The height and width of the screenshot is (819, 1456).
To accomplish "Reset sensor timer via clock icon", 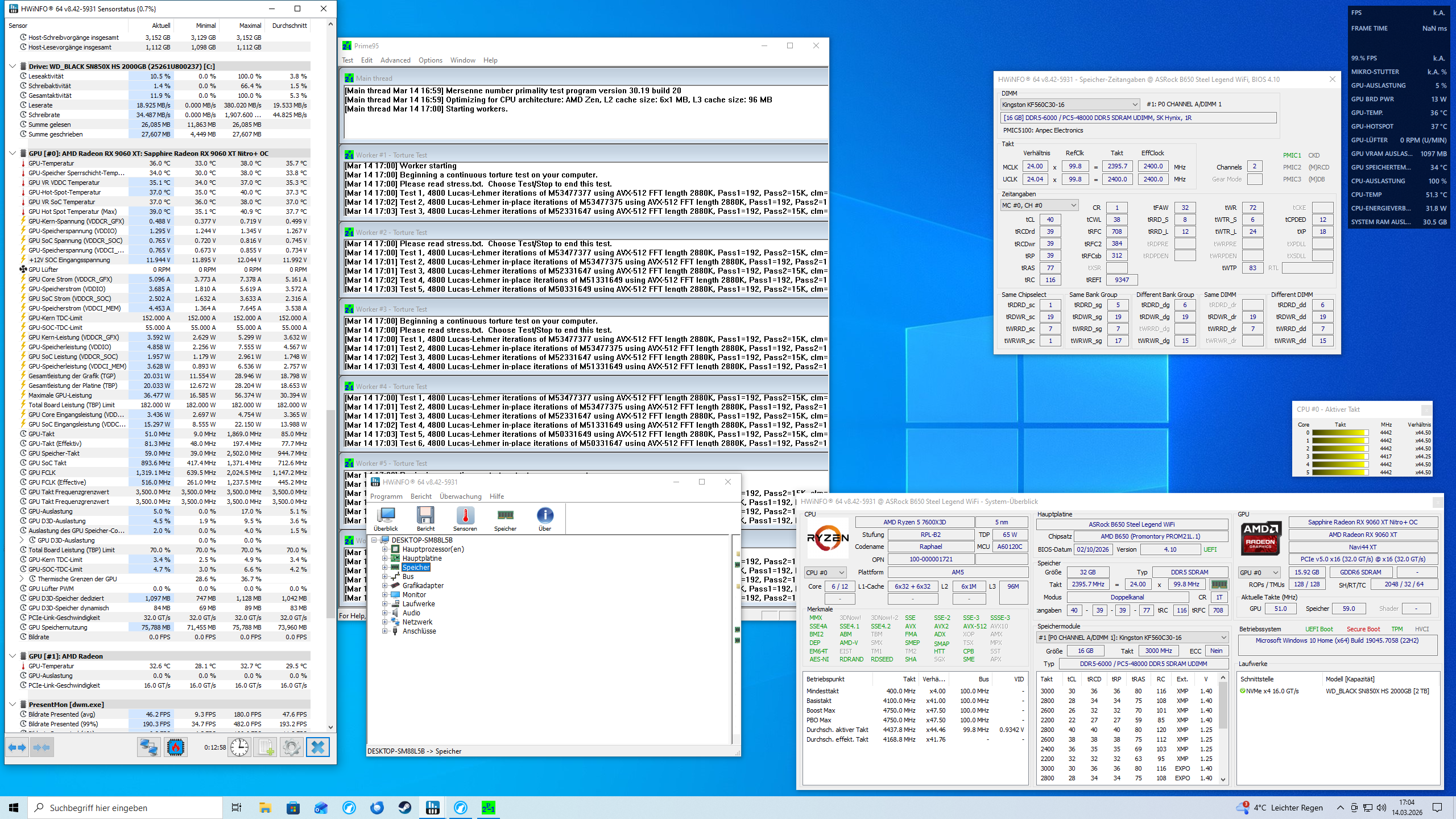I will pyautogui.click(x=239, y=747).
